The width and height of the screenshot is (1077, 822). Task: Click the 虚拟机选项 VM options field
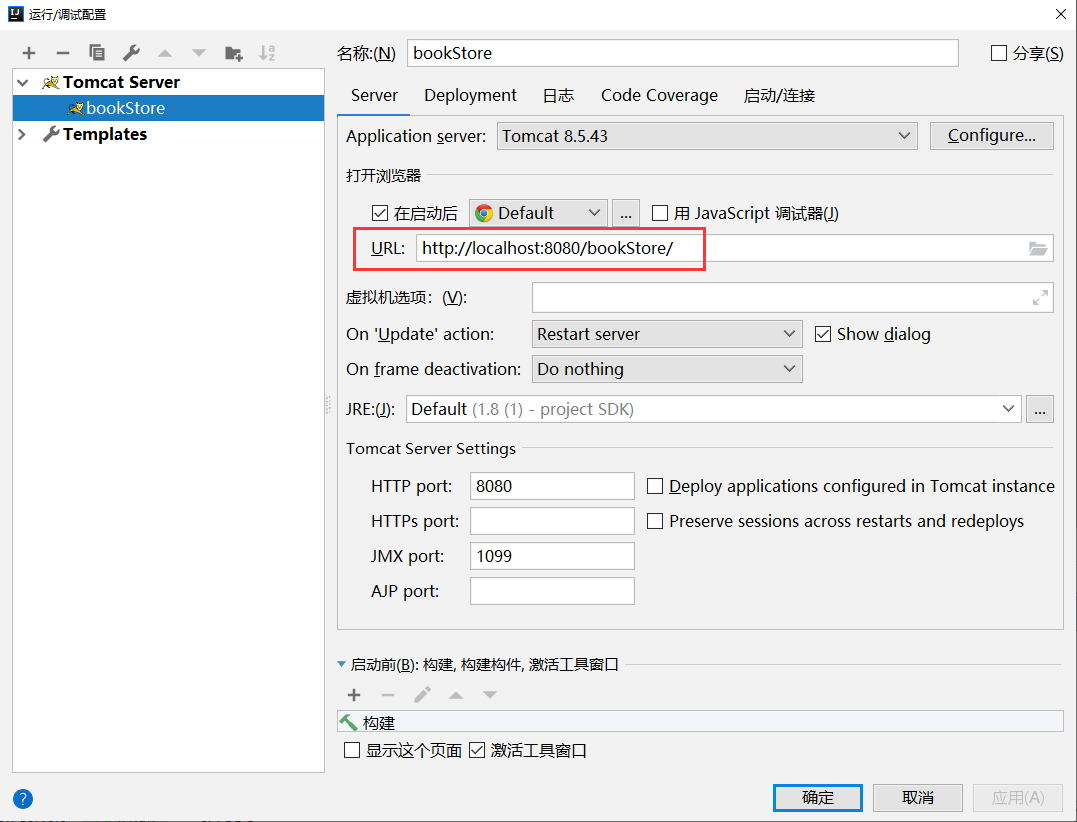[x=793, y=297]
